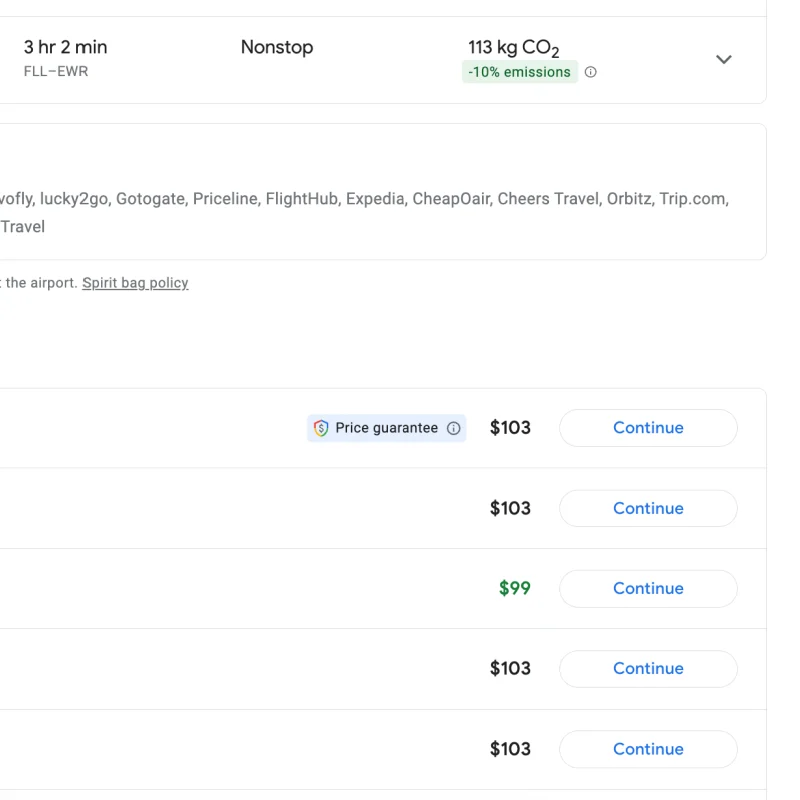
Task: Click the Nonstop label
Action: (x=277, y=47)
